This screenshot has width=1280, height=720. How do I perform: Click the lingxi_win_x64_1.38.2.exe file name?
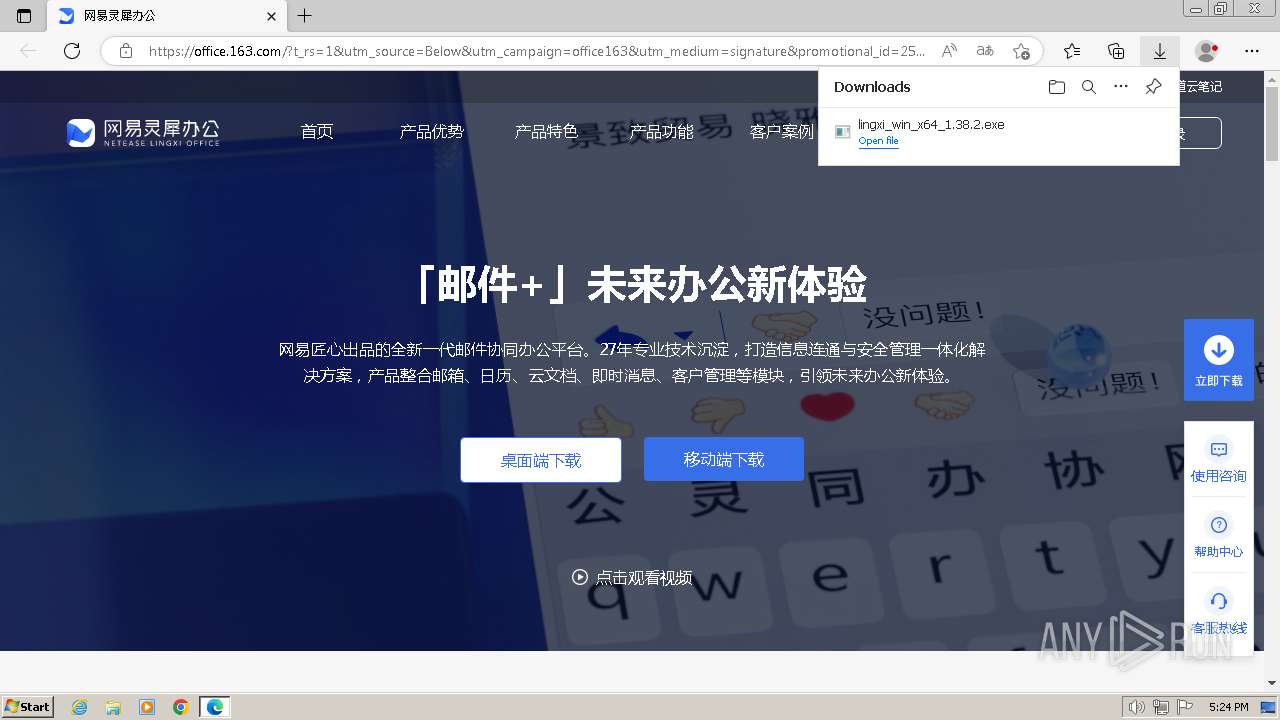[x=931, y=125]
